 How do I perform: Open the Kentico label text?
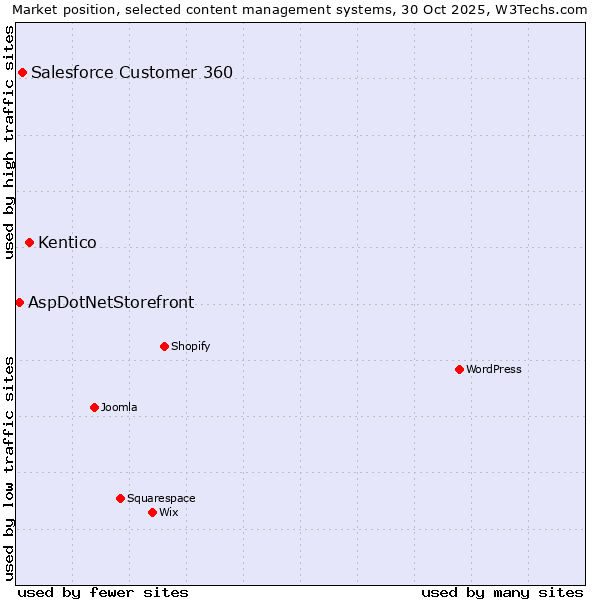coord(67,242)
